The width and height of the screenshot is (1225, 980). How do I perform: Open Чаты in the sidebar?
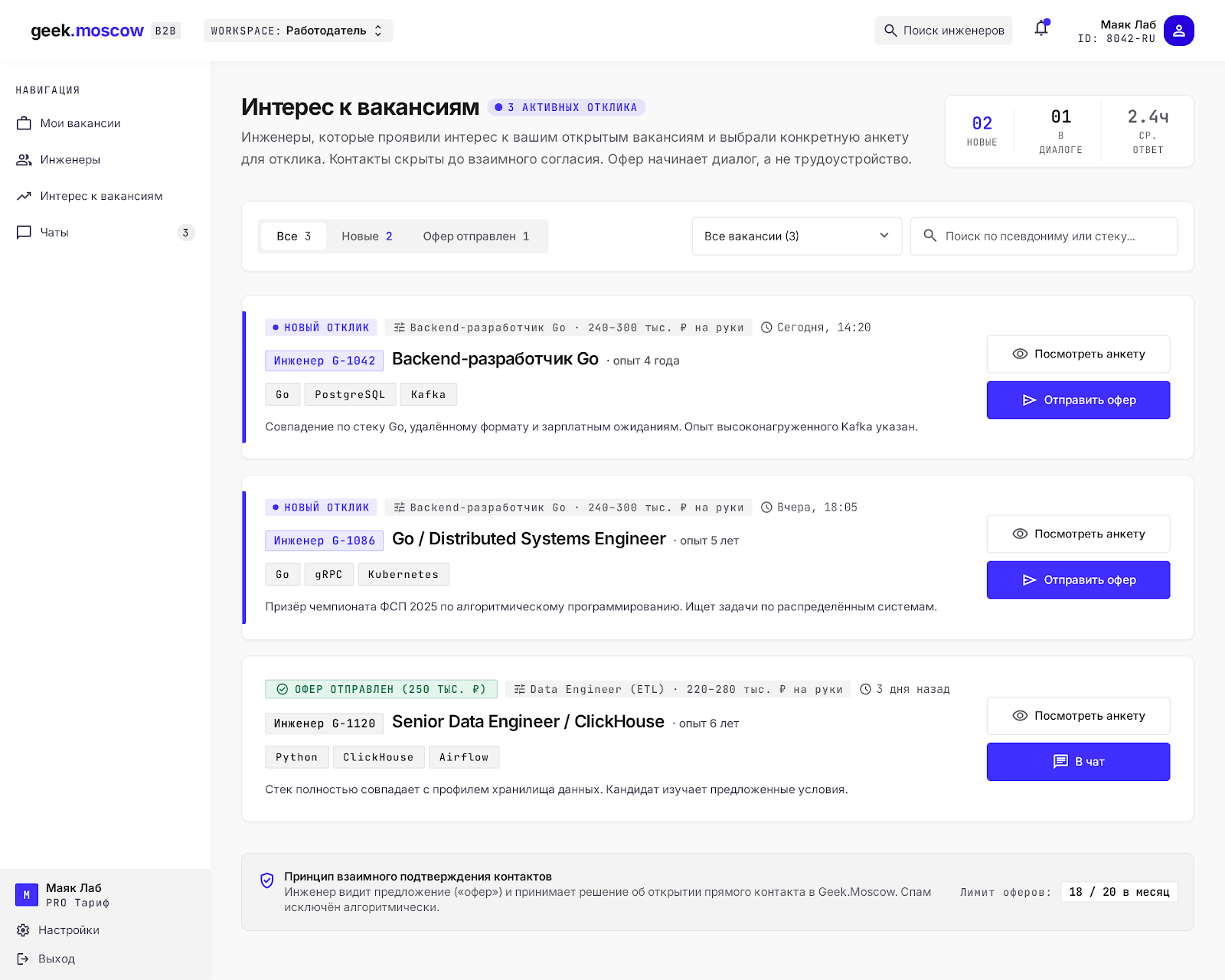[106, 232]
